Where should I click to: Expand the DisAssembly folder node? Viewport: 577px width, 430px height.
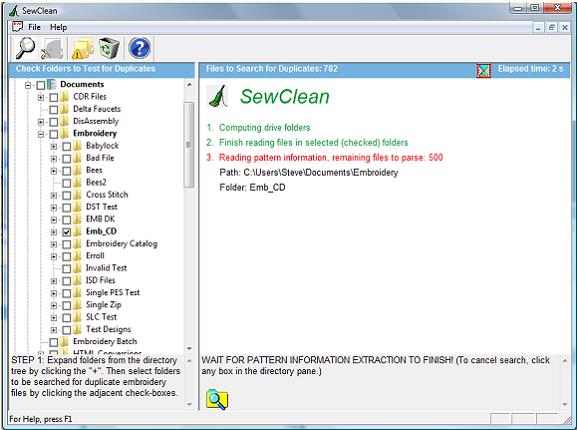(x=41, y=122)
